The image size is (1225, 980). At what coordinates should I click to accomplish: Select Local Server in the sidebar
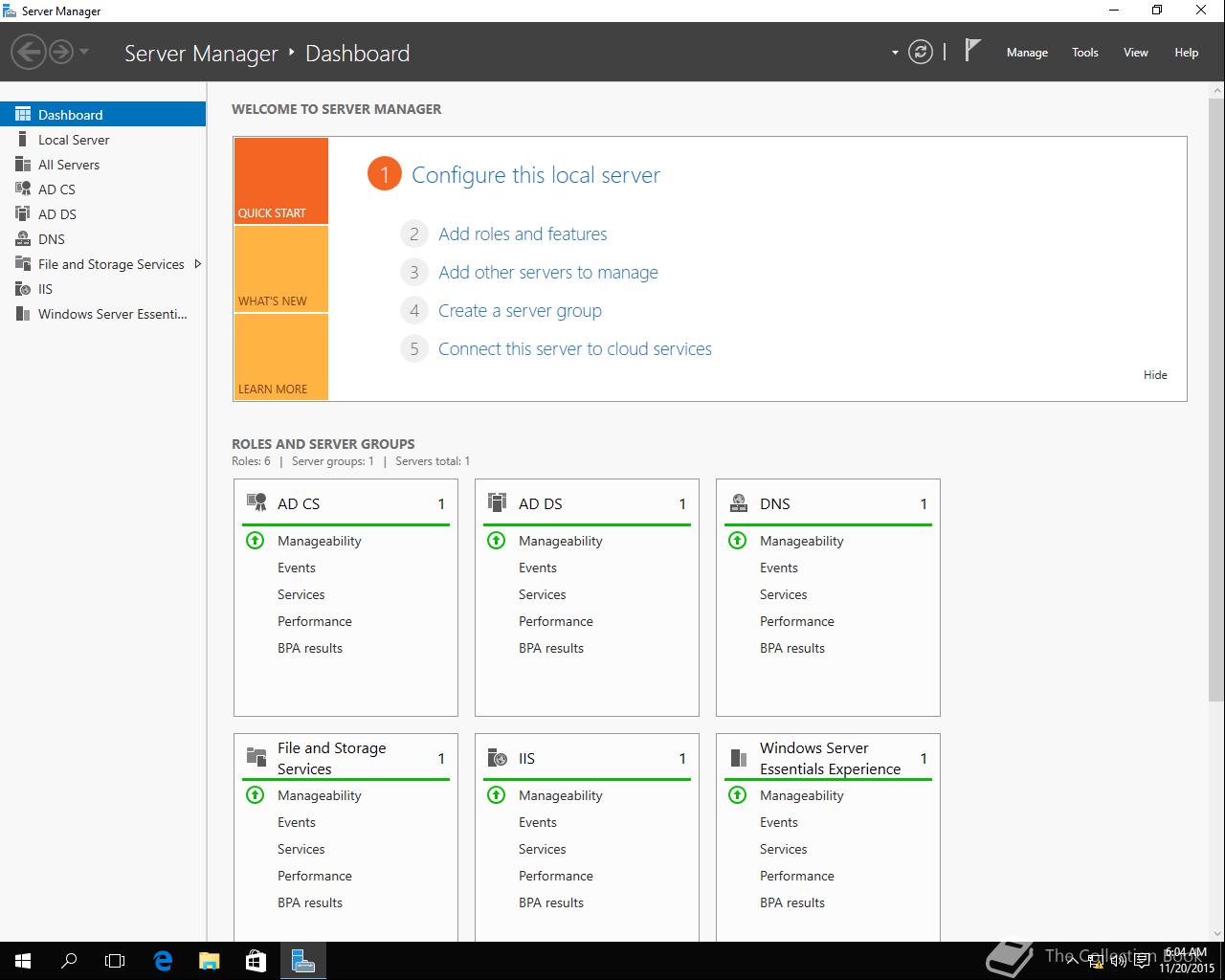tap(103, 140)
